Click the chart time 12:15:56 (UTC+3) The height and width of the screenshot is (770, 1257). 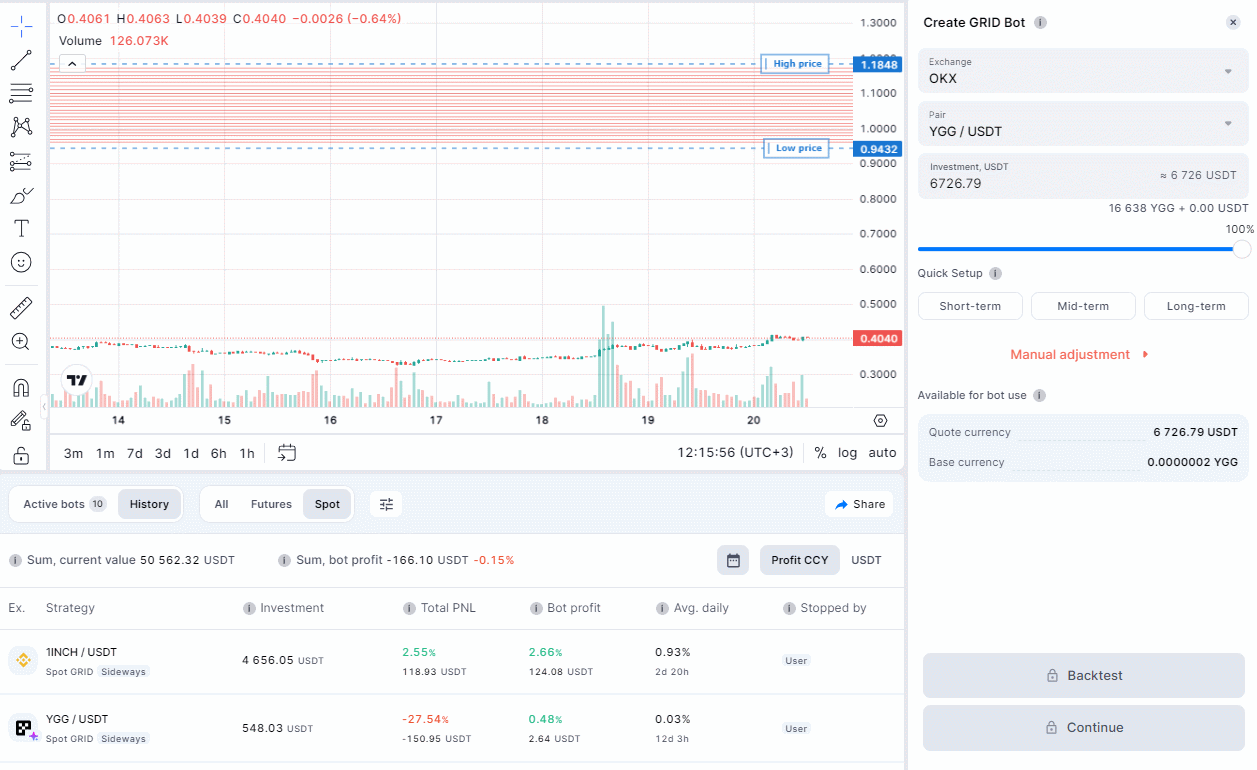[x=735, y=453]
